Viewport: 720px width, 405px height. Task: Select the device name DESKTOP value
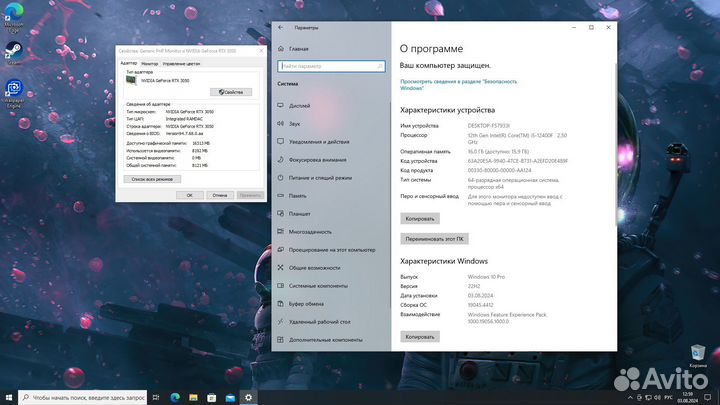(489, 126)
